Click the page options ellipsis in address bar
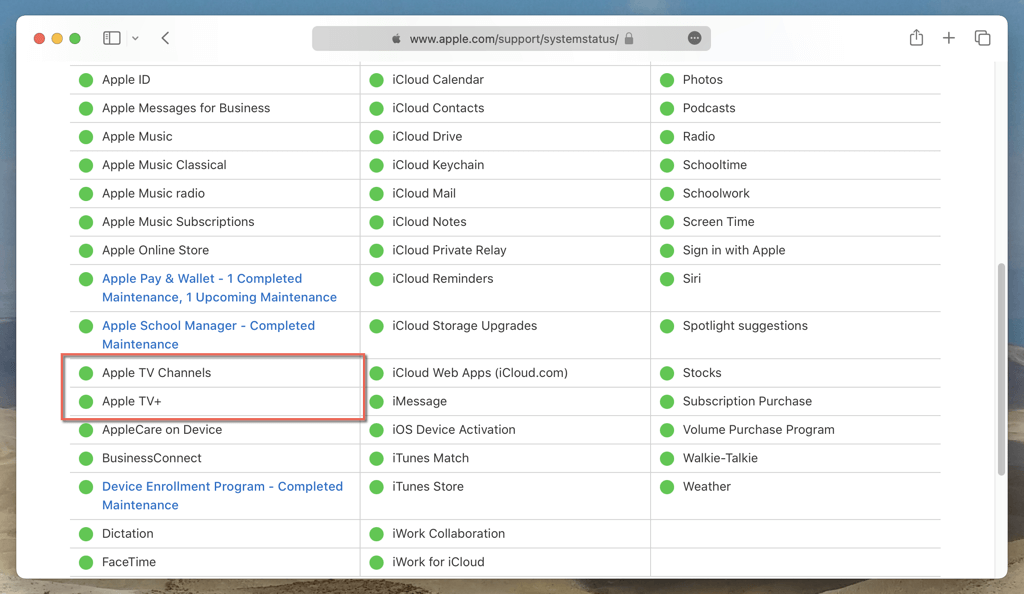The width and height of the screenshot is (1024, 594). click(694, 38)
